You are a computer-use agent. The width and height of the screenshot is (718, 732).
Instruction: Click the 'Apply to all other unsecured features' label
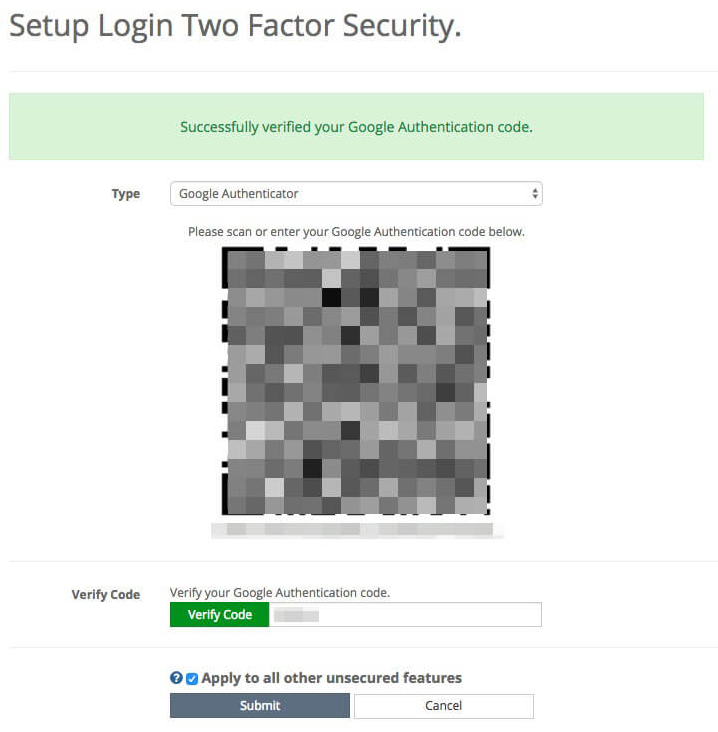pyautogui.click(x=331, y=678)
